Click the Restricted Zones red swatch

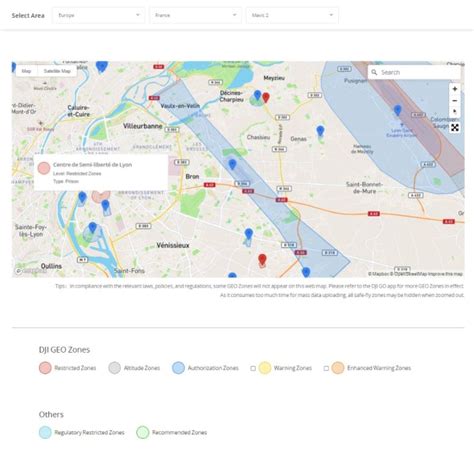(45, 368)
